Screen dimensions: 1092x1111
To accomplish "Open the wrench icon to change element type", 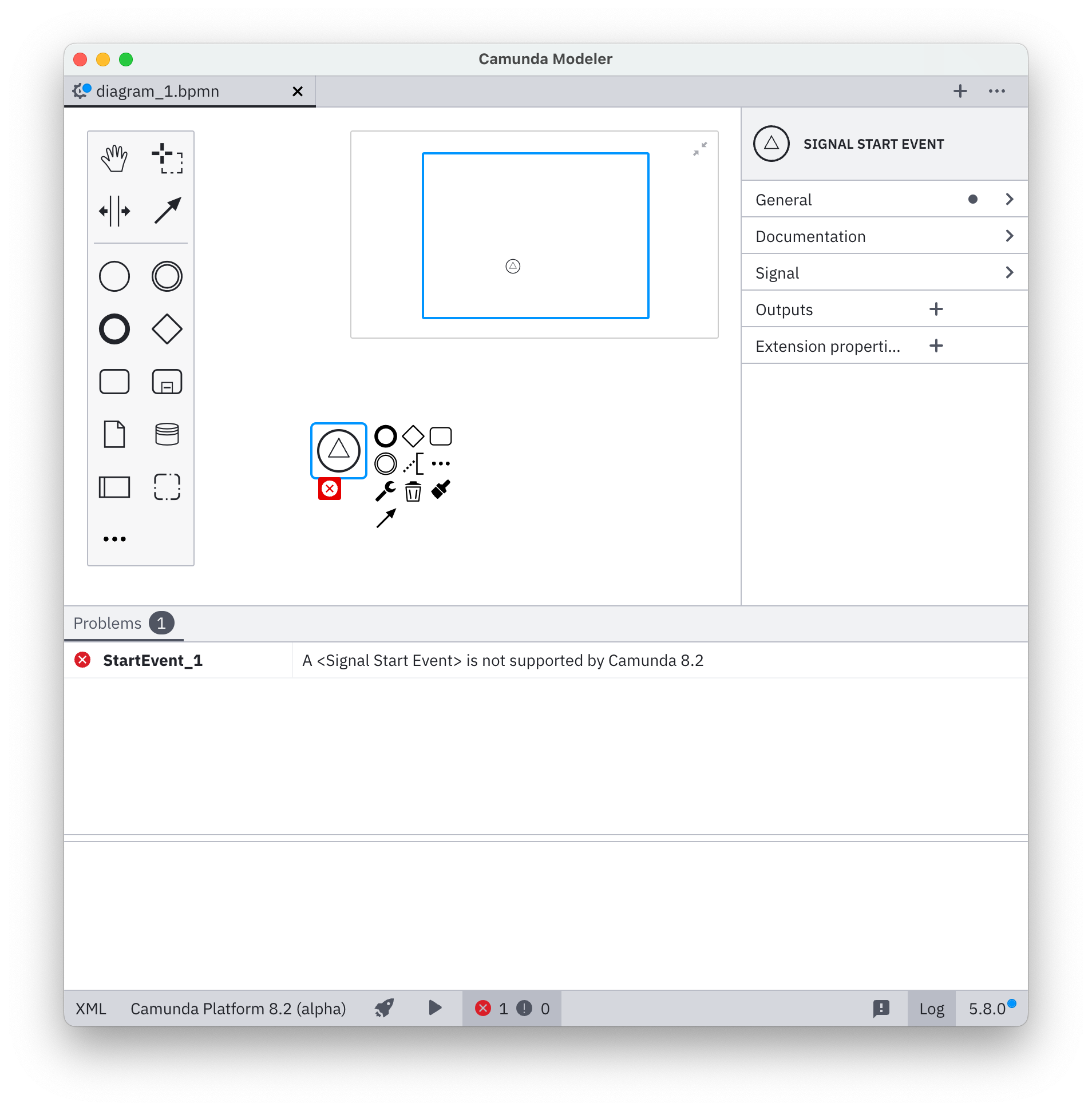I will click(385, 490).
